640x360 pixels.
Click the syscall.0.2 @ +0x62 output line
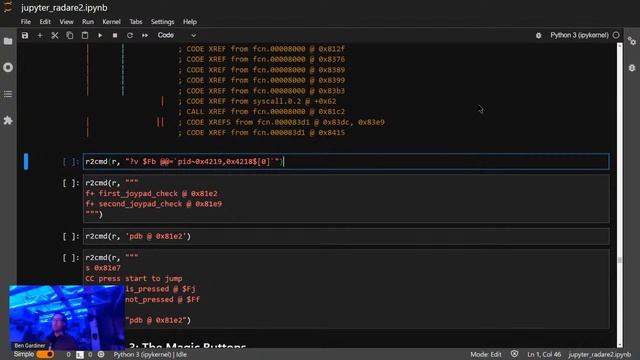pos(257,101)
